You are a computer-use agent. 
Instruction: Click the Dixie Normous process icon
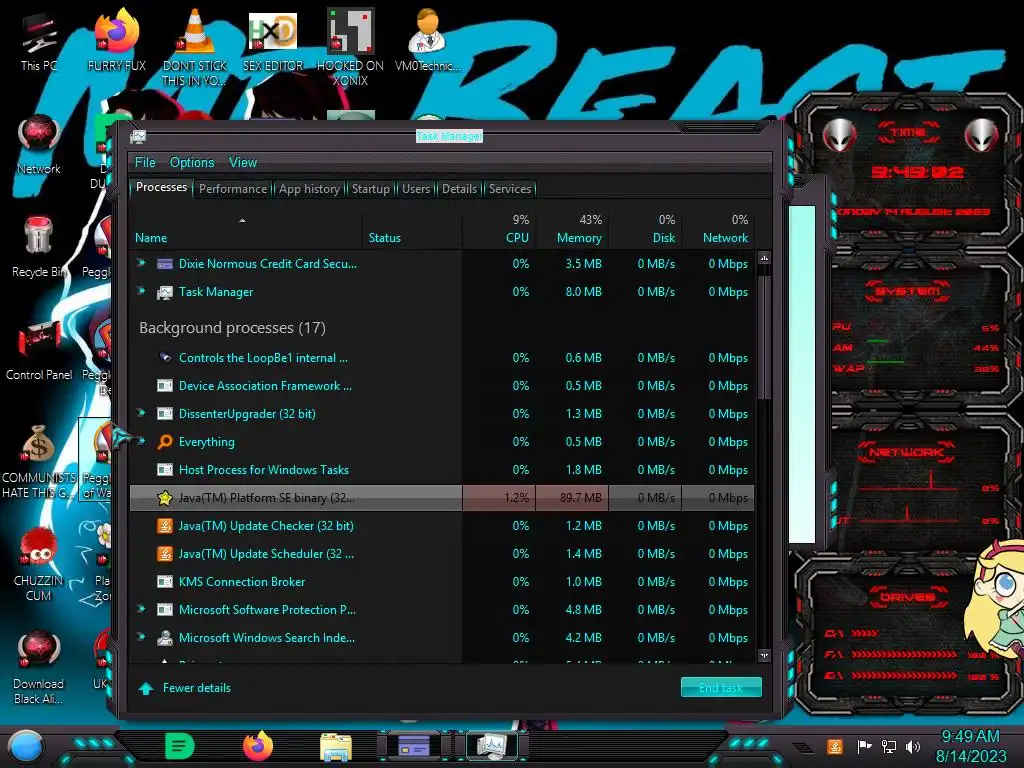[165, 264]
